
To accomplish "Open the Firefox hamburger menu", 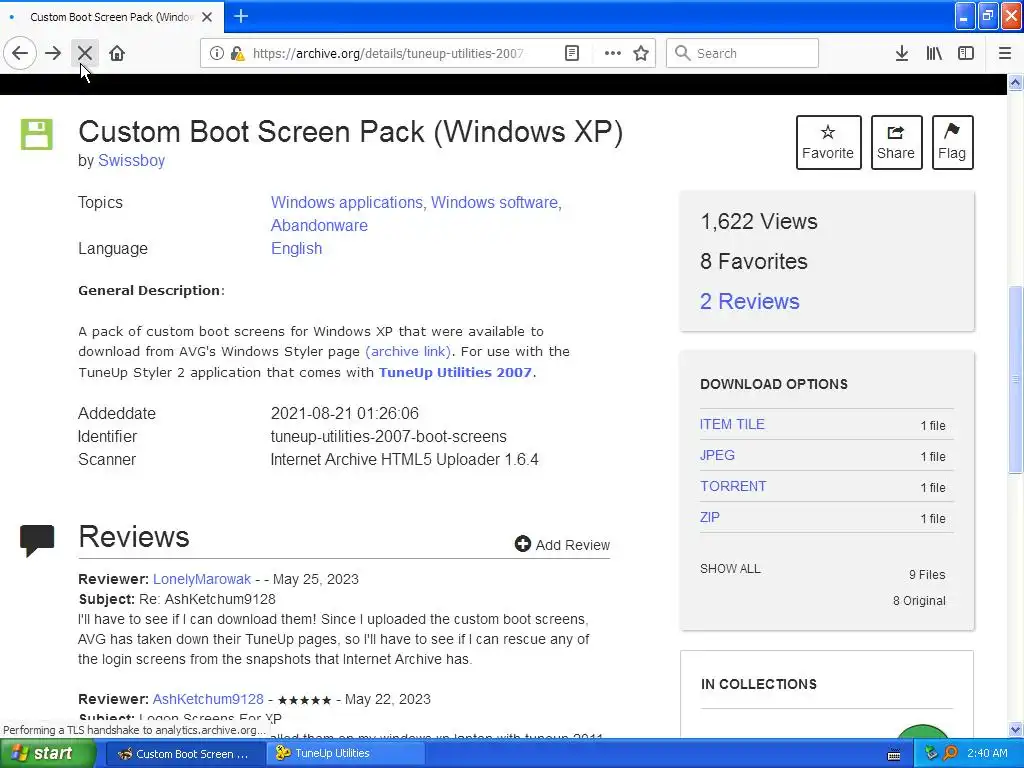I will [1004, 53].
